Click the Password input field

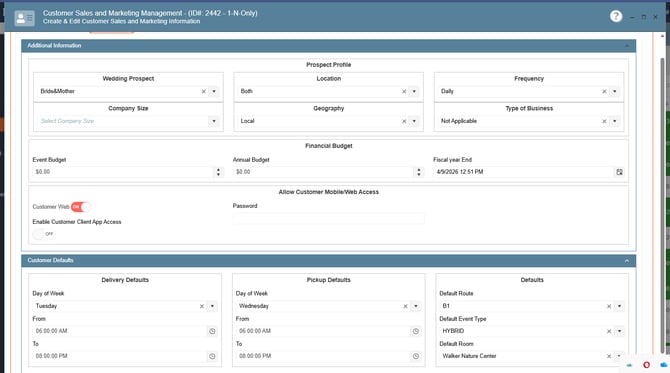[x=329, y=218]
